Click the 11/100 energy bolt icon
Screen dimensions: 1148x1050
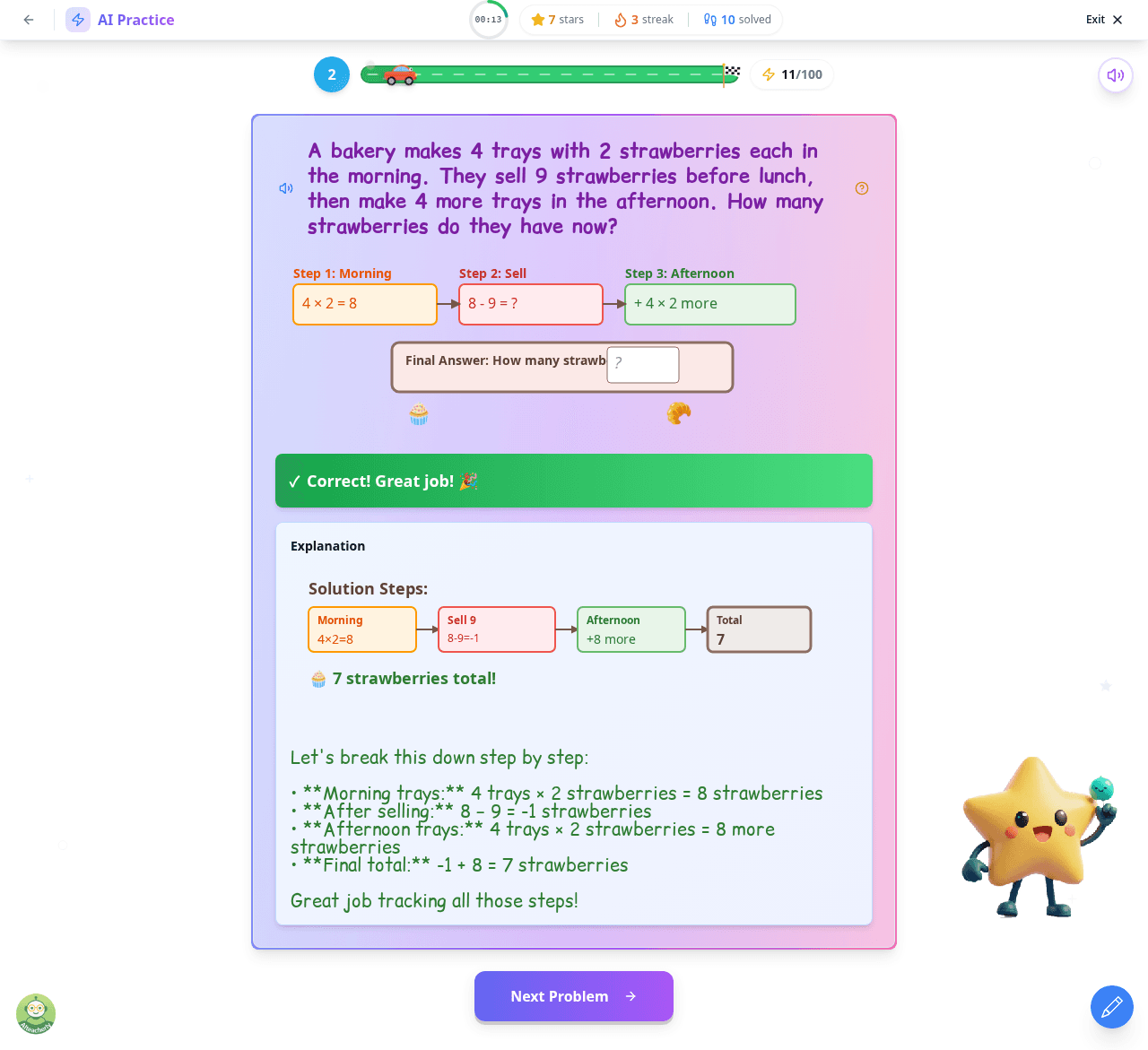769,74
